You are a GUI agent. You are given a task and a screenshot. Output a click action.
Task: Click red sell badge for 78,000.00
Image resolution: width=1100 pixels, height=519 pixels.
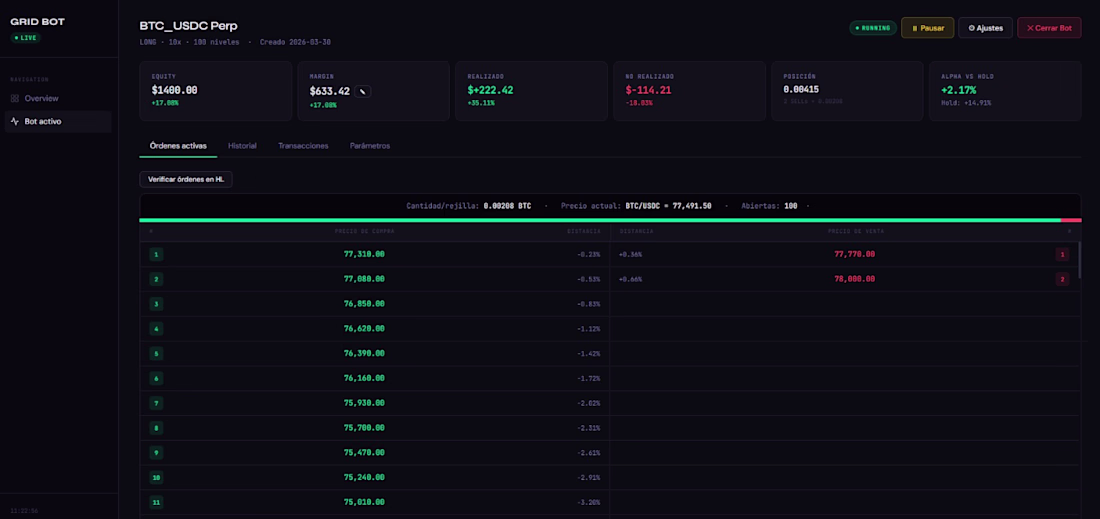coord(1062,279)
